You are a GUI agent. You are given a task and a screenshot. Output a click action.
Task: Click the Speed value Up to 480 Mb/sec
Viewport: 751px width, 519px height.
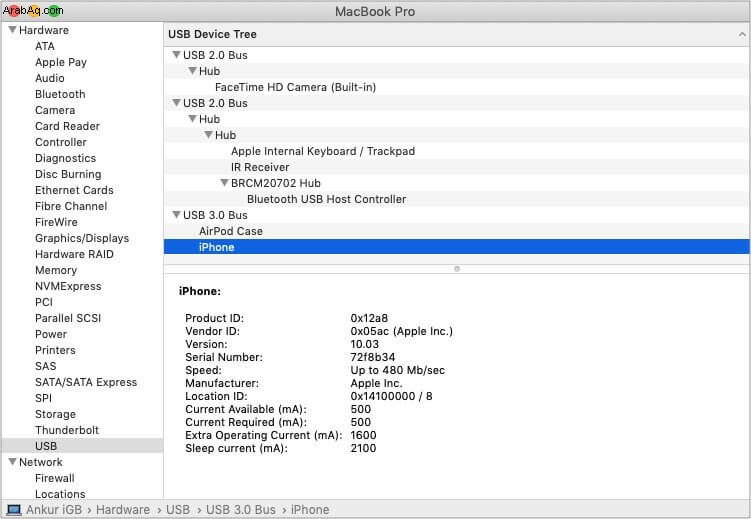398,370
